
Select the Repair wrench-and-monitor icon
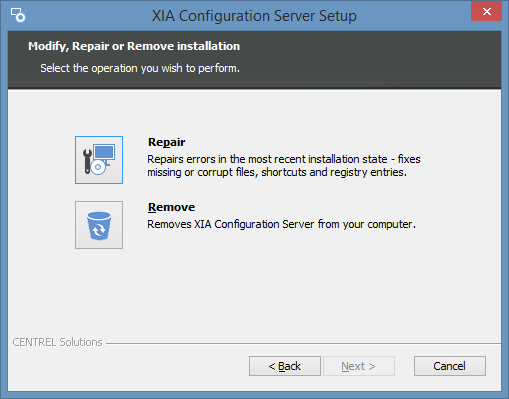[99, 160]
